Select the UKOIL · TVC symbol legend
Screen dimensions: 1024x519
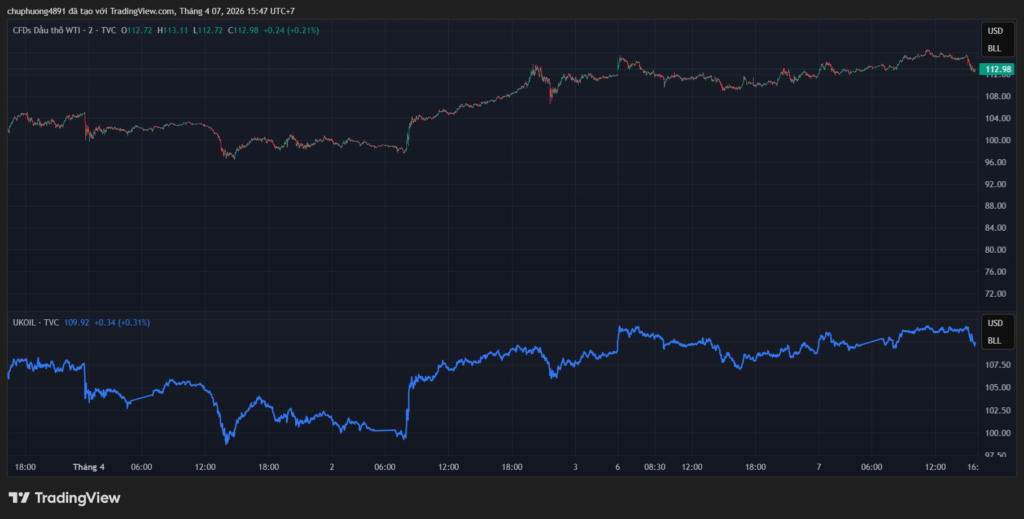point(34,322)
